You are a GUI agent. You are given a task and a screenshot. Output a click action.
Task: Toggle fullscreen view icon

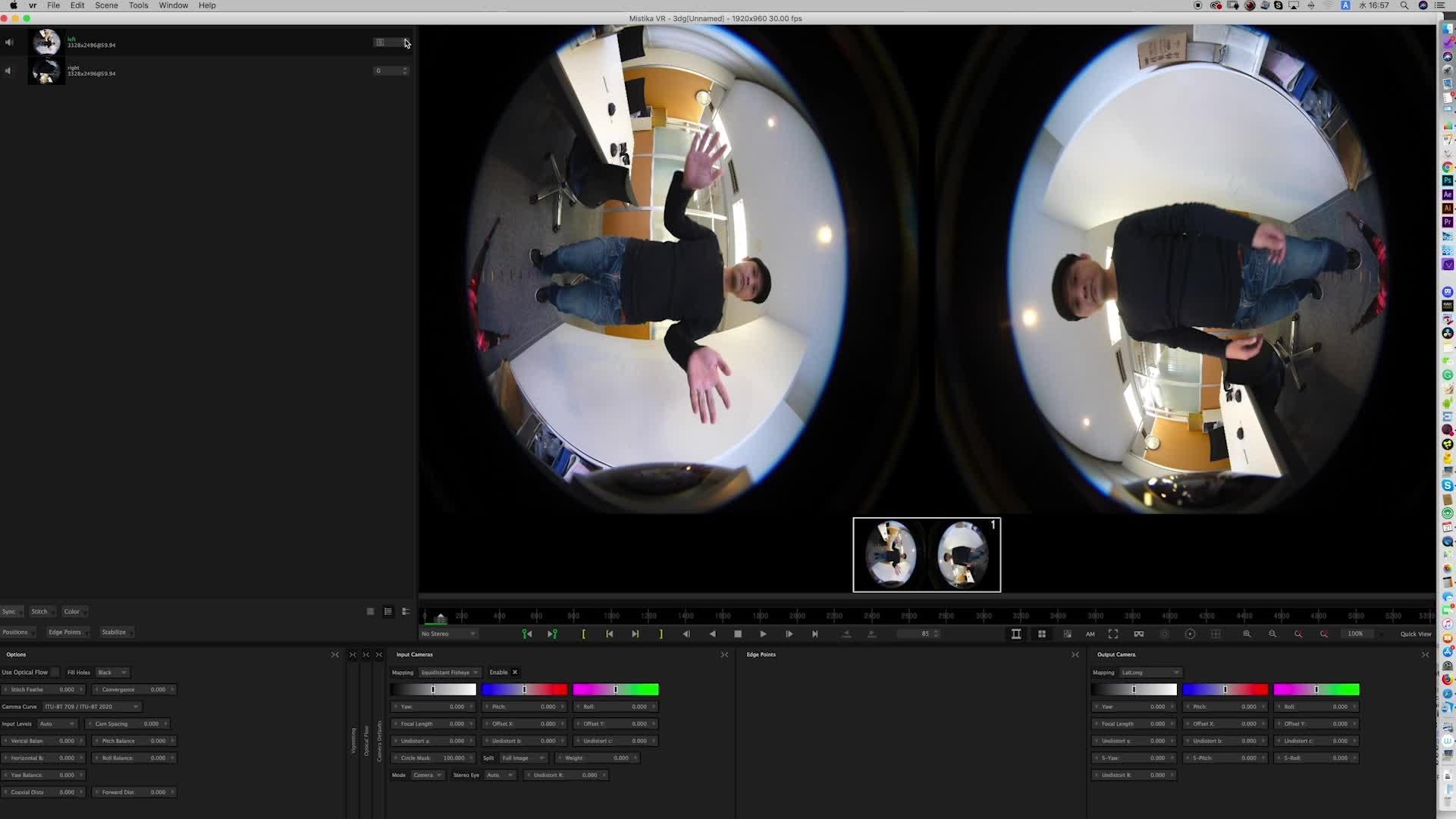click(1113, 634)
